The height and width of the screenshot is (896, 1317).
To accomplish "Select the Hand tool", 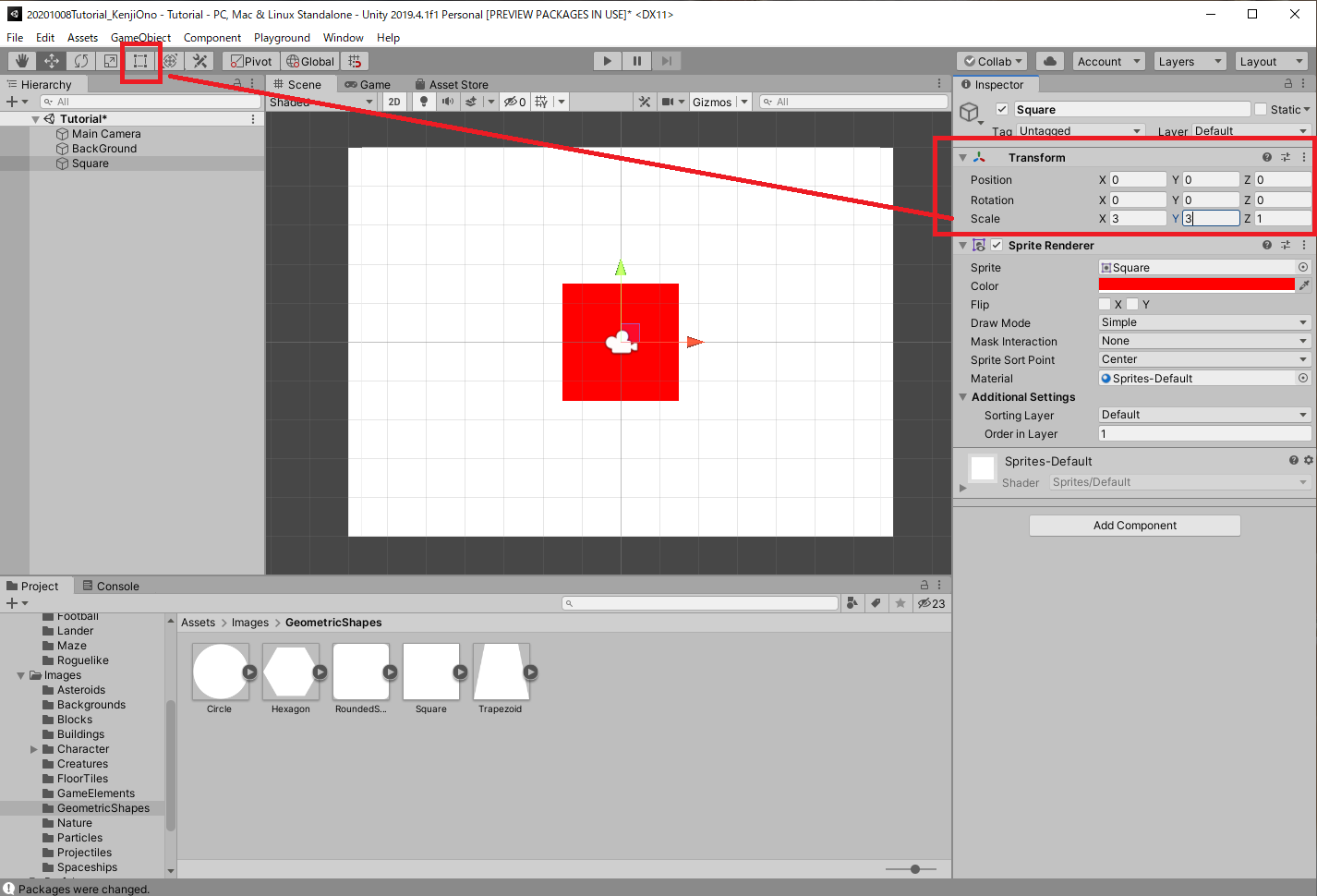I will [22, 61].
